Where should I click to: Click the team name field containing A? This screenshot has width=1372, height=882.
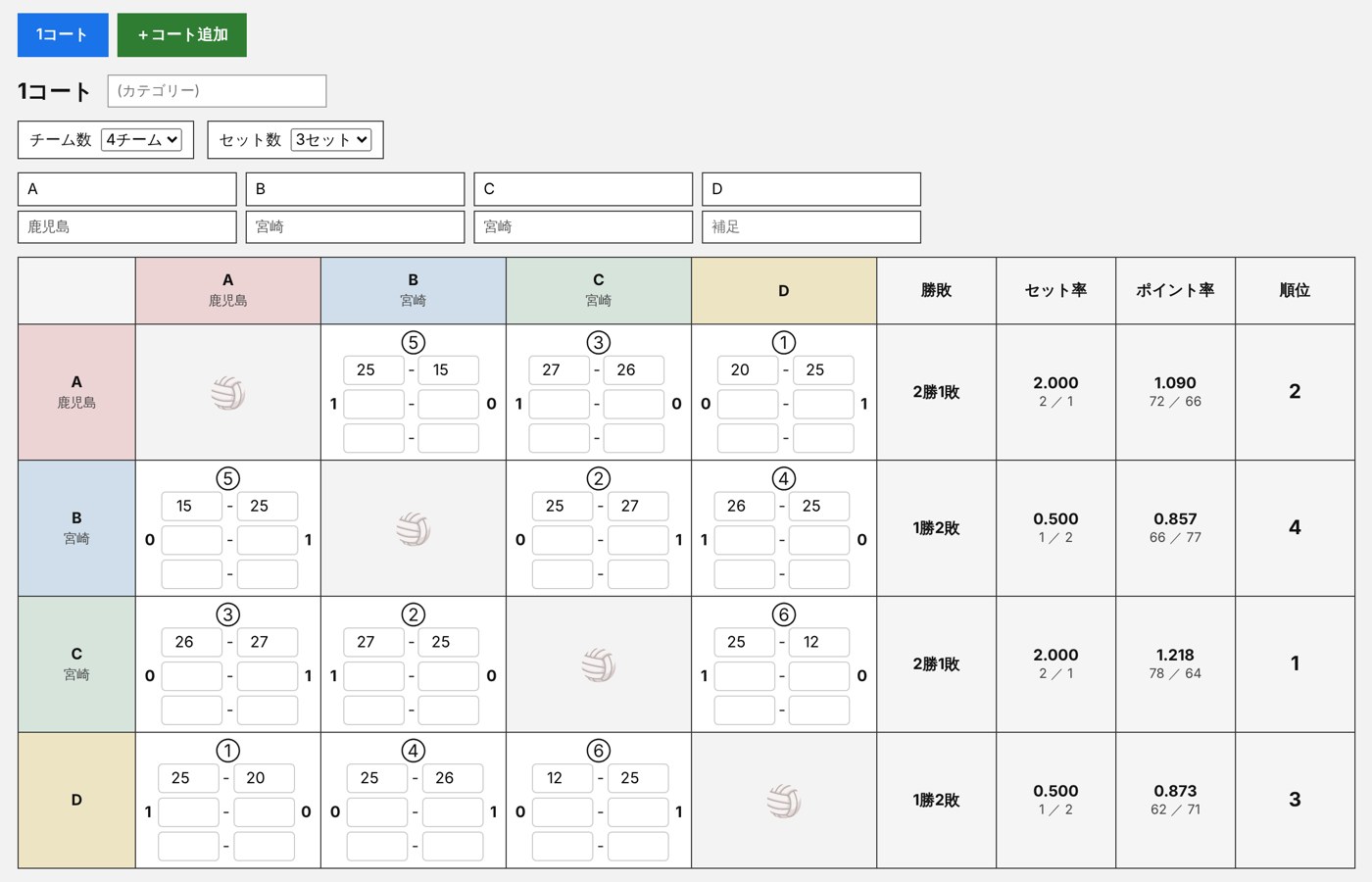(127, 189)
